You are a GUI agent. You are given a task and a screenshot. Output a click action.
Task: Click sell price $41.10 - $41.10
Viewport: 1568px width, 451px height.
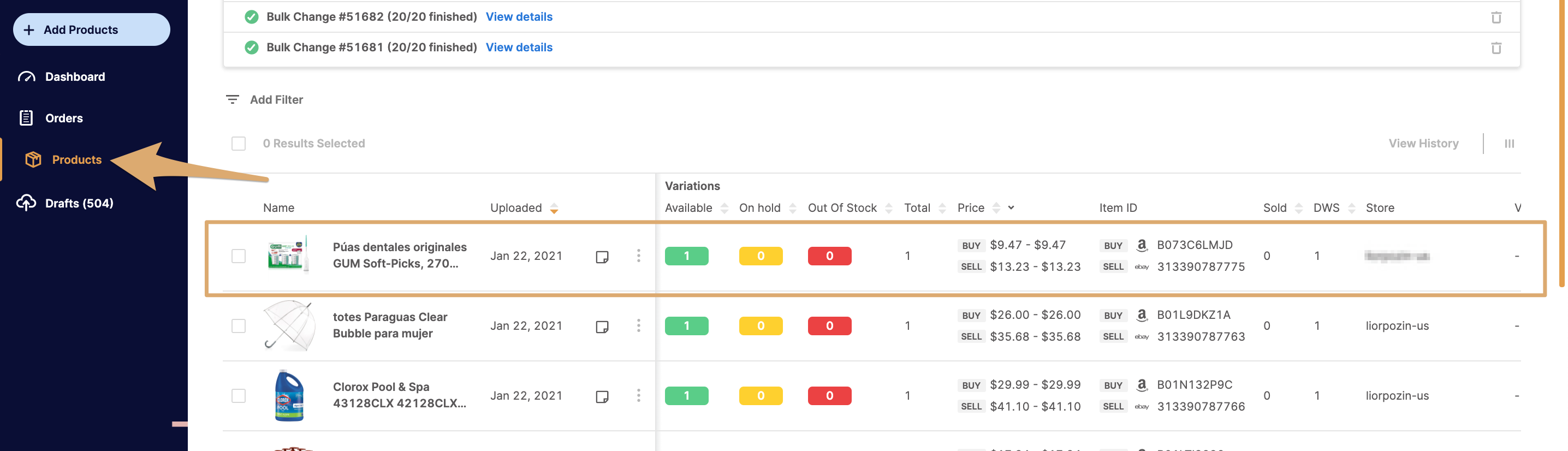(x=1035, y=407)
